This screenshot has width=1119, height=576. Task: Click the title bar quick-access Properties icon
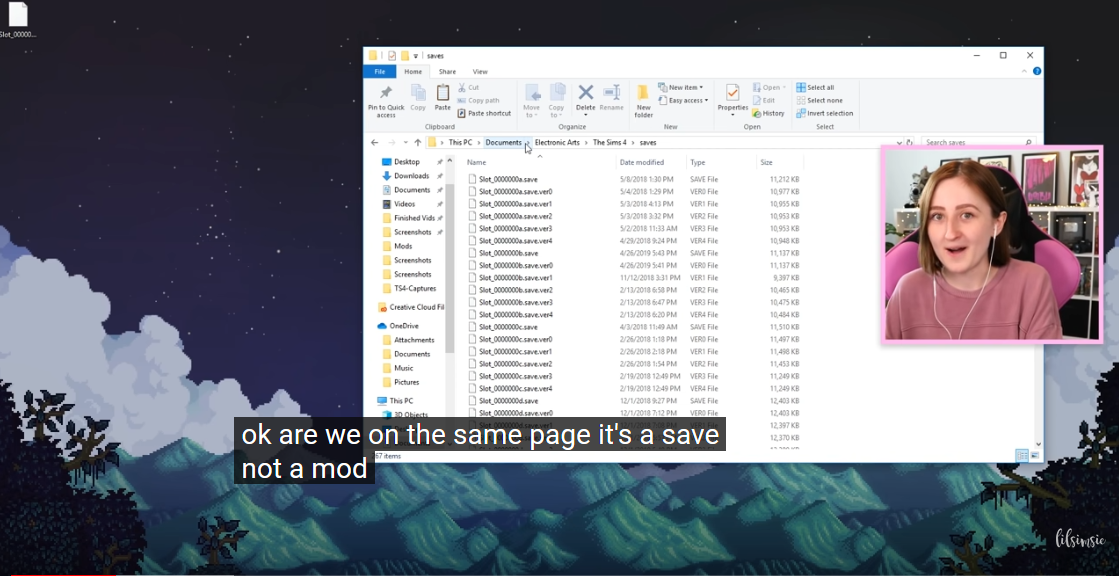coord(392,55)
